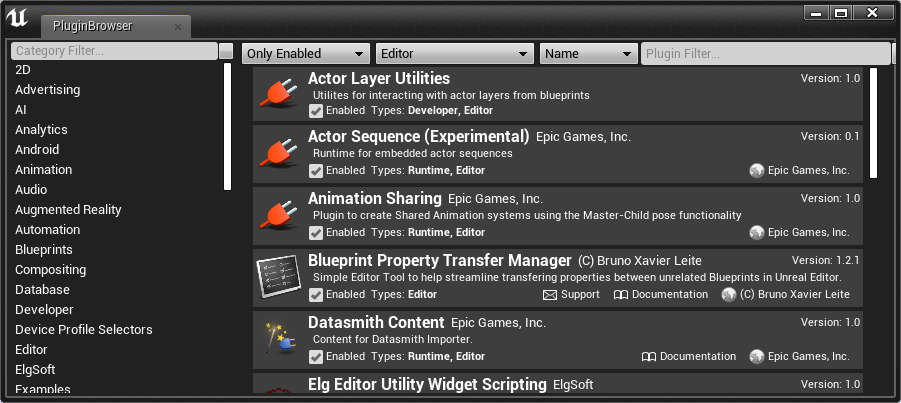Click the Category Filter search field

coord(114,51)
